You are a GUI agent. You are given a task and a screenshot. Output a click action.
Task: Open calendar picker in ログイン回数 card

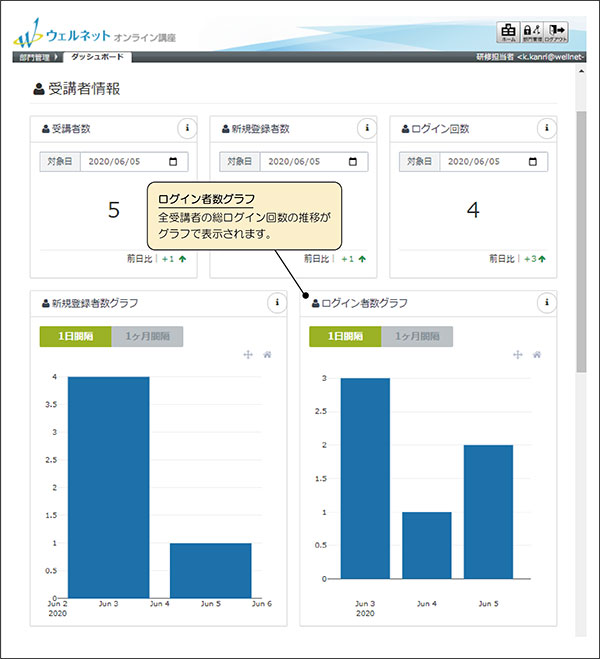(532, 162)
